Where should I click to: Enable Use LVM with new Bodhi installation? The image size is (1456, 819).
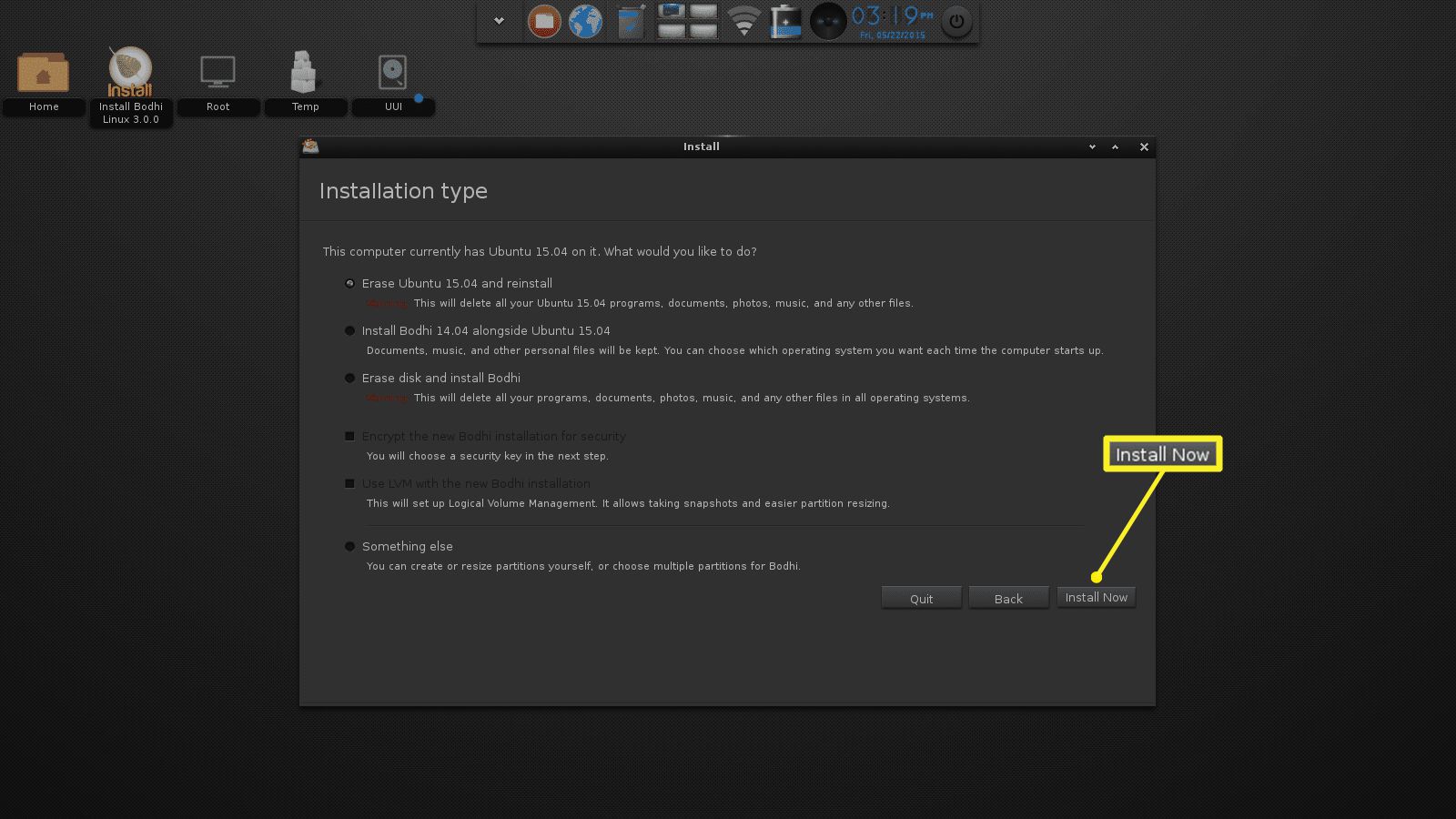[x=349, y=483]
